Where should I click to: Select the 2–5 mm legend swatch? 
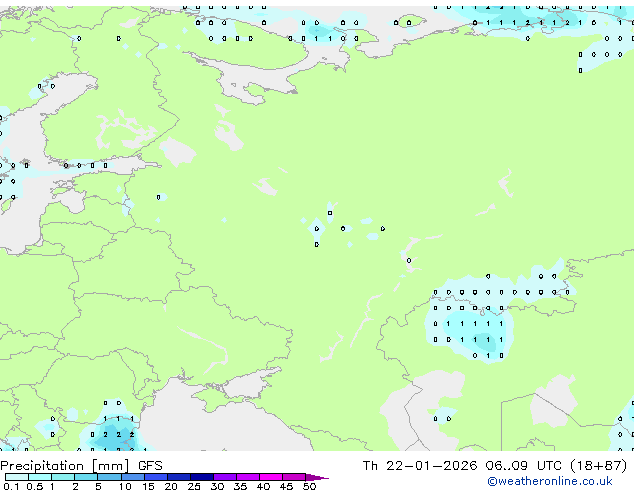coord(86,477)
